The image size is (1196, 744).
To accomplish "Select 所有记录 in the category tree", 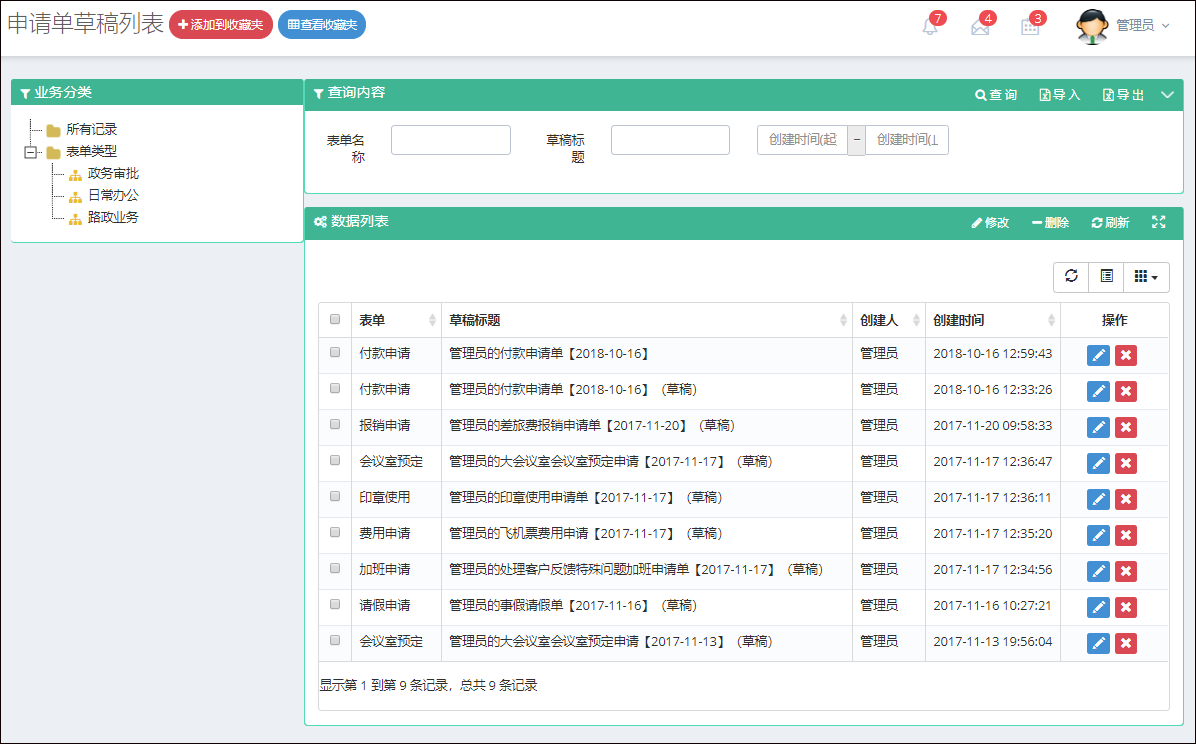I will (x=91, y=130).
